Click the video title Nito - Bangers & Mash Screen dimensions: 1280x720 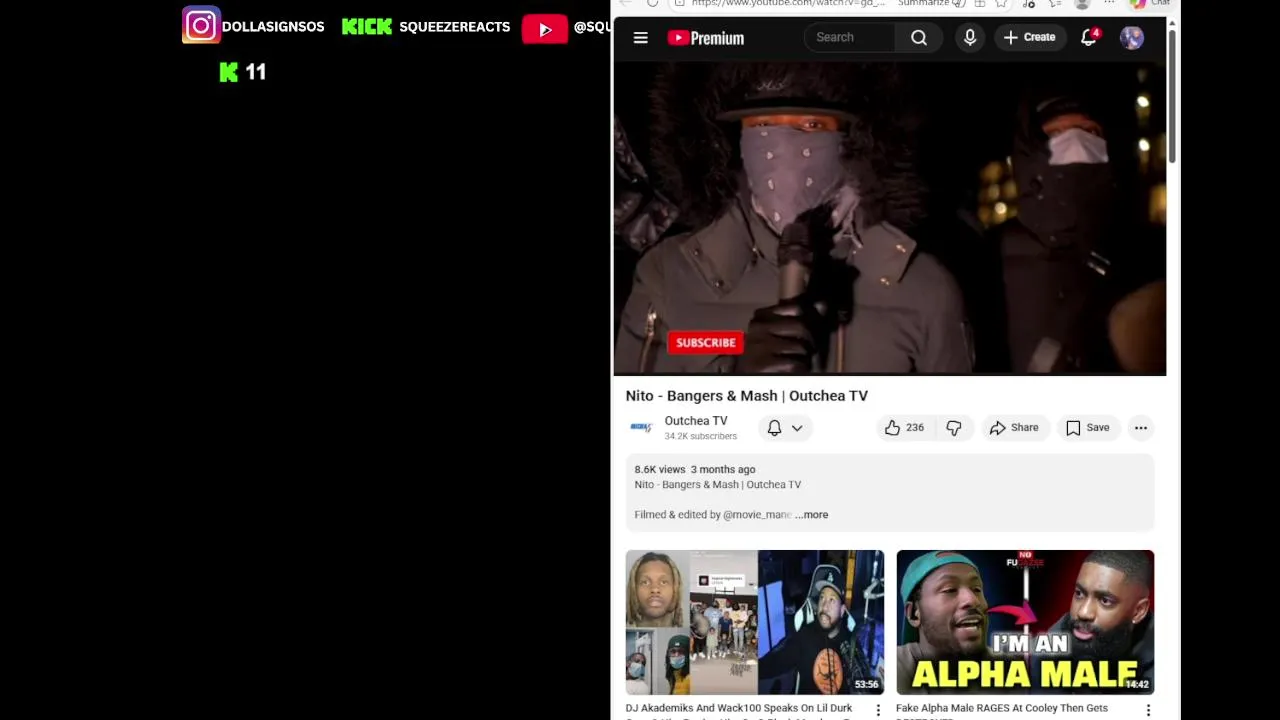coord(747,396)
